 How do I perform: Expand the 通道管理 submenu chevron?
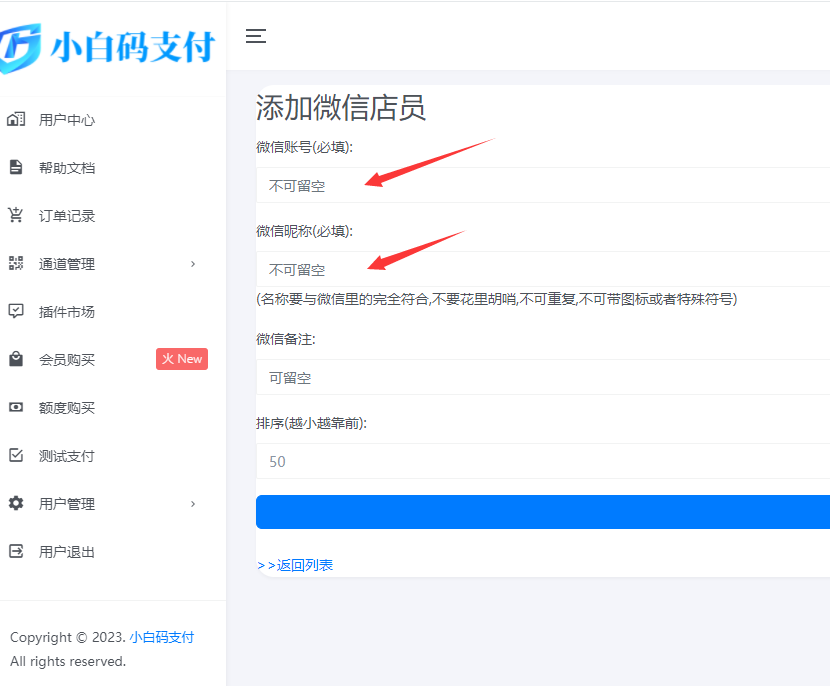[193, 264]
